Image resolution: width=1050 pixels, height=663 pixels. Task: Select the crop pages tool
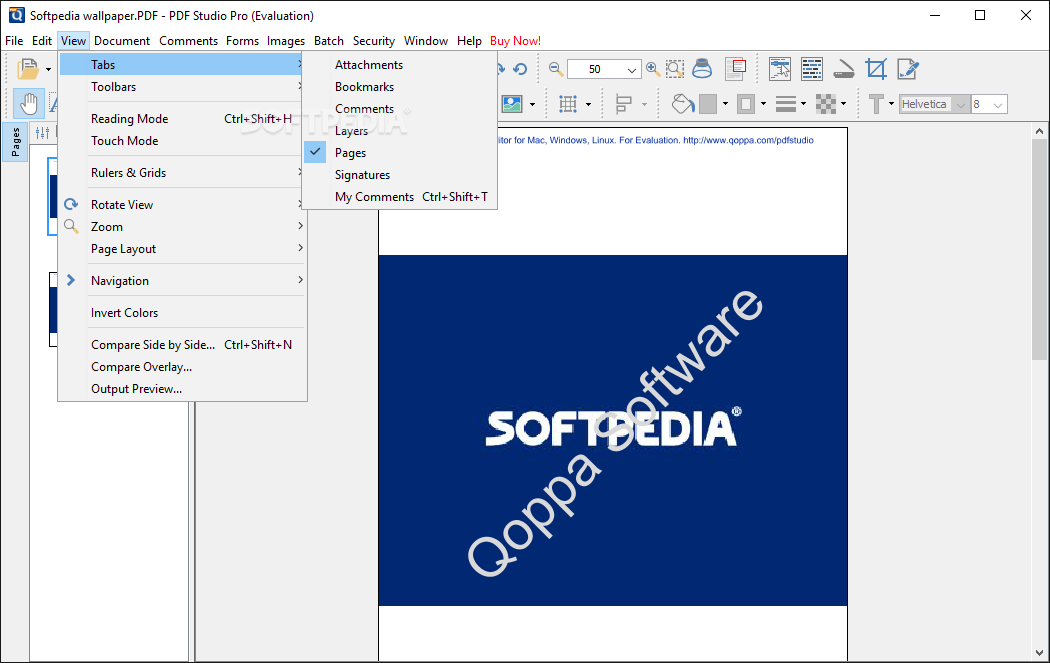(x=875, y=69)
